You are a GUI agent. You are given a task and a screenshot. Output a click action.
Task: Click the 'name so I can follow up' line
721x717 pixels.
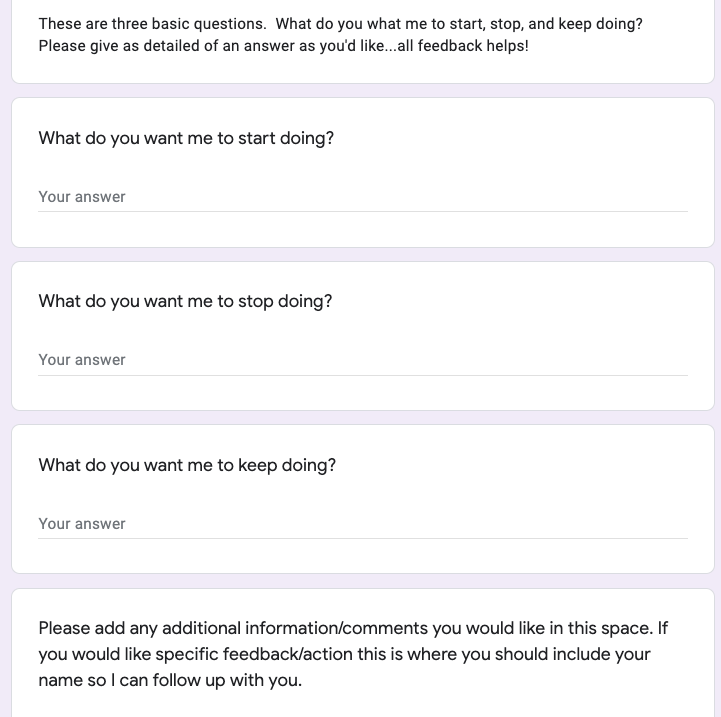tap(170, 680)
